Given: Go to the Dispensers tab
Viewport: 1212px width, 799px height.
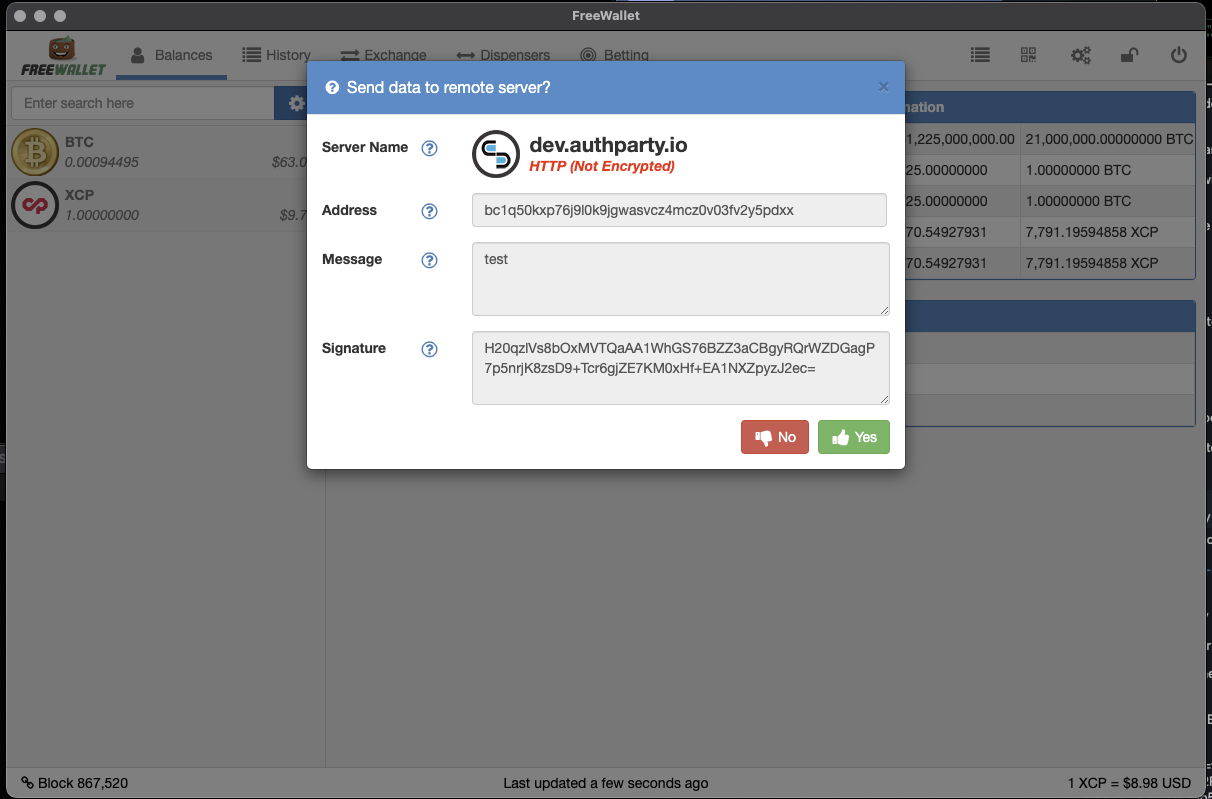Looking at the screenshot, I should tap(503, 55).
